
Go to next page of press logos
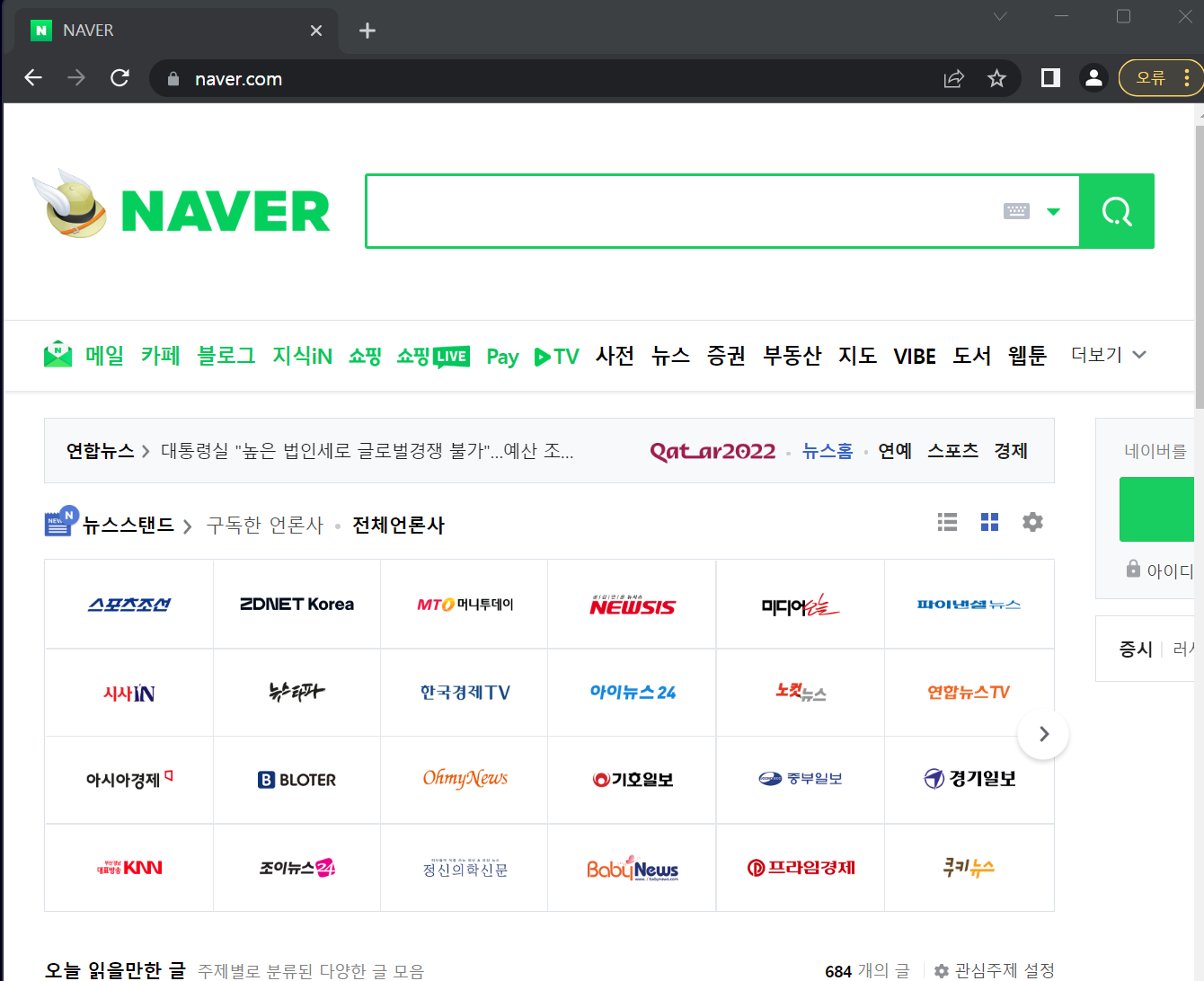[1043, 734]
